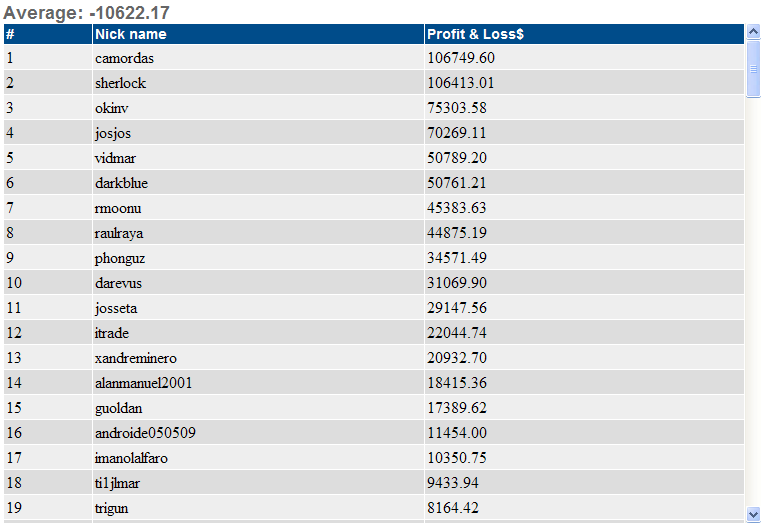The height and width of the screenshot is (524, 761).
Task: Click the vertical scrollbar thumb
Action: coord(753,69)
